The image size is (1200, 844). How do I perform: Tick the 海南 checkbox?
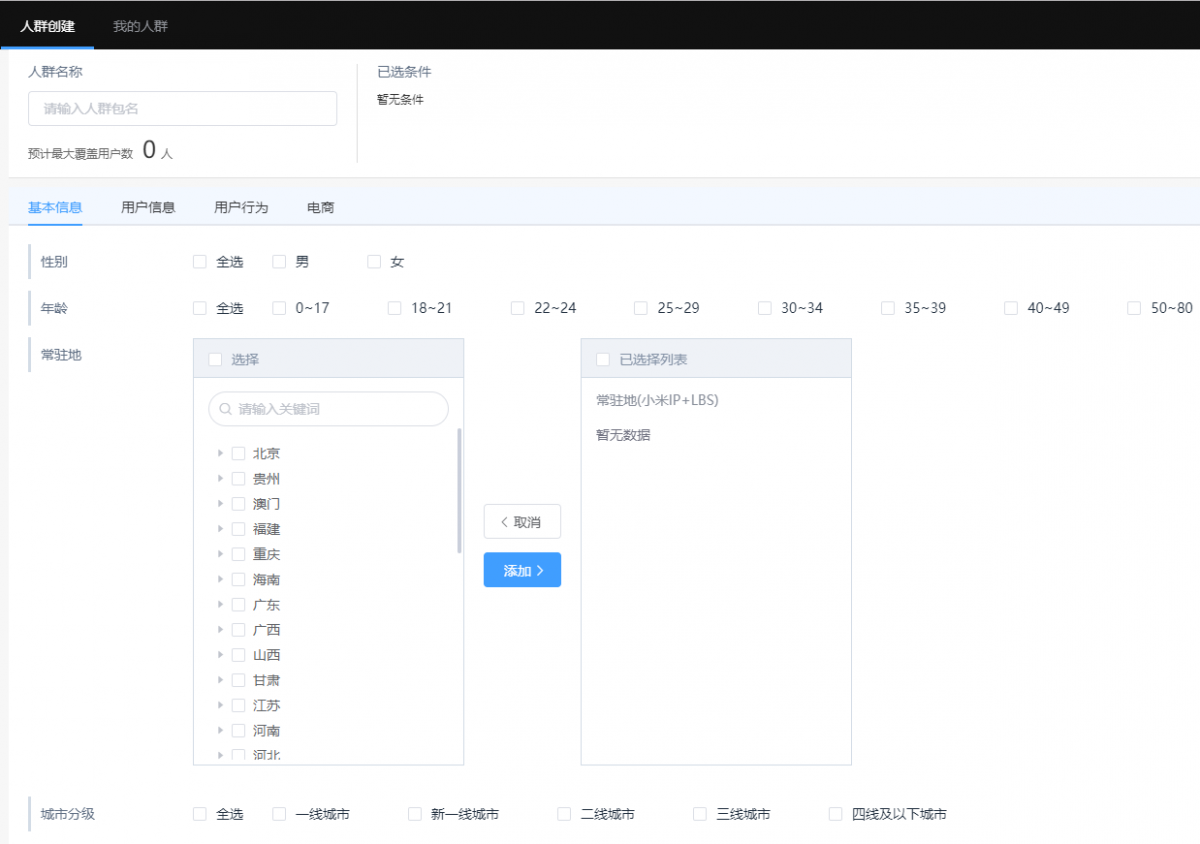click(x=238, y=579)
